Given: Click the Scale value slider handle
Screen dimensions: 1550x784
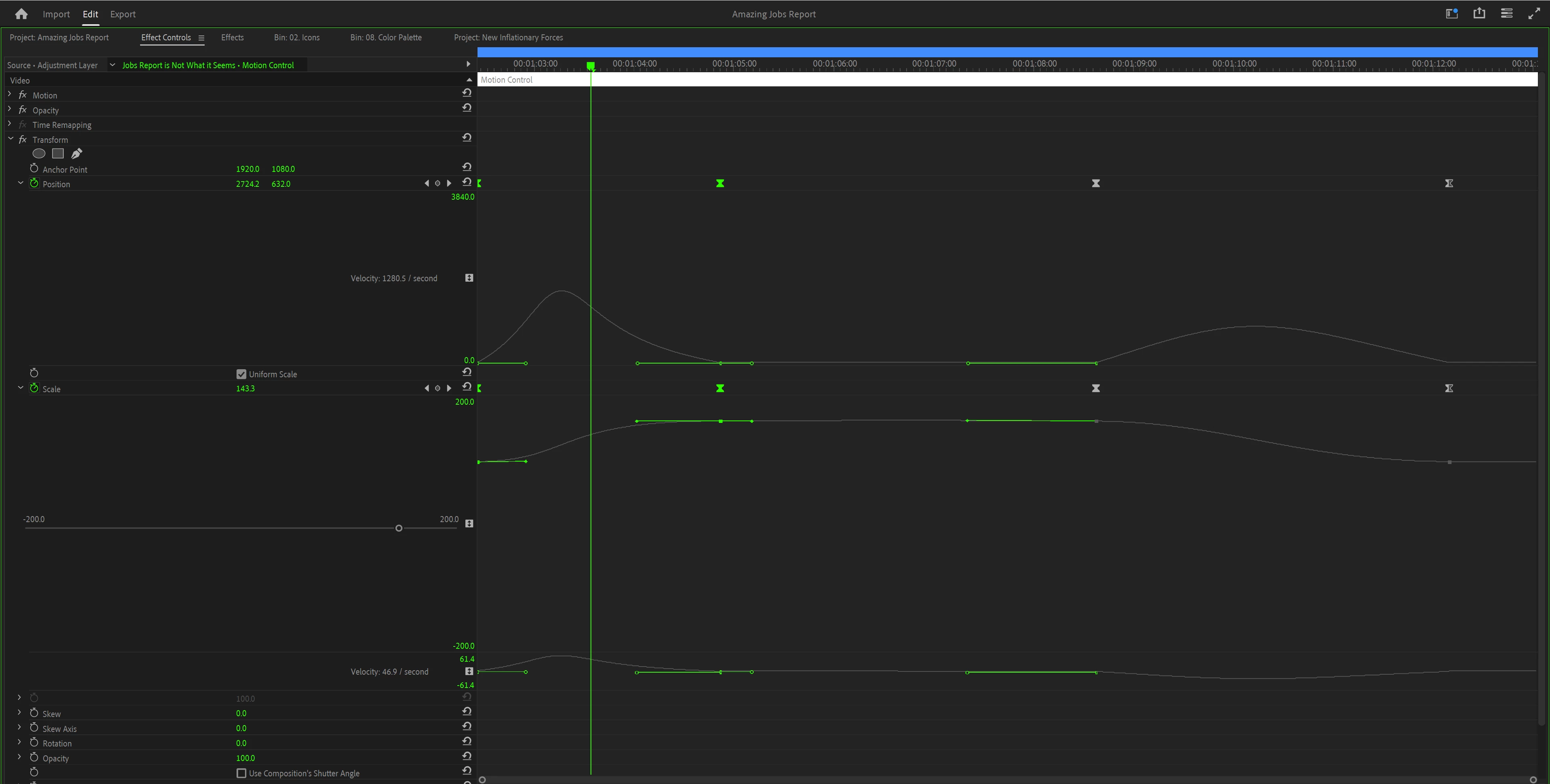Looking at the screenshot, I should pos(398,528).
